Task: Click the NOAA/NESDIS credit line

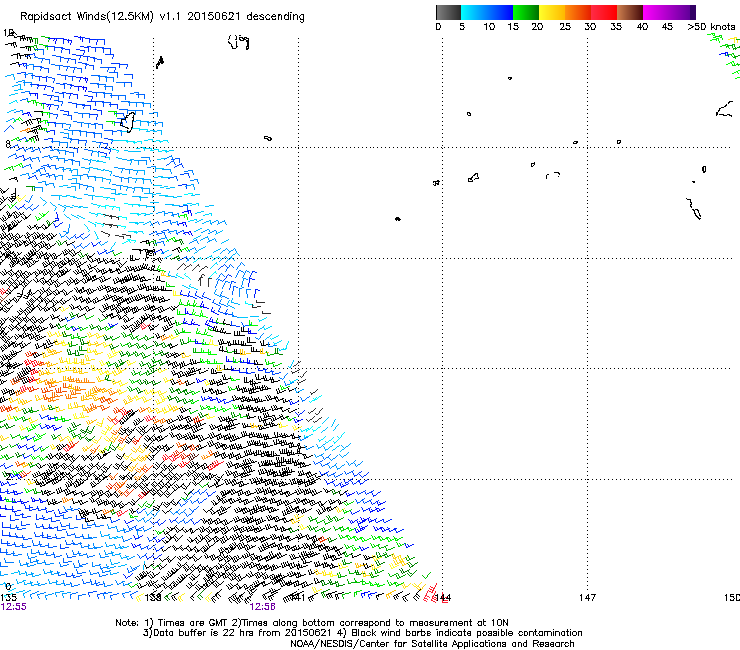Action: pyautogui.click(x=432, y=644)
